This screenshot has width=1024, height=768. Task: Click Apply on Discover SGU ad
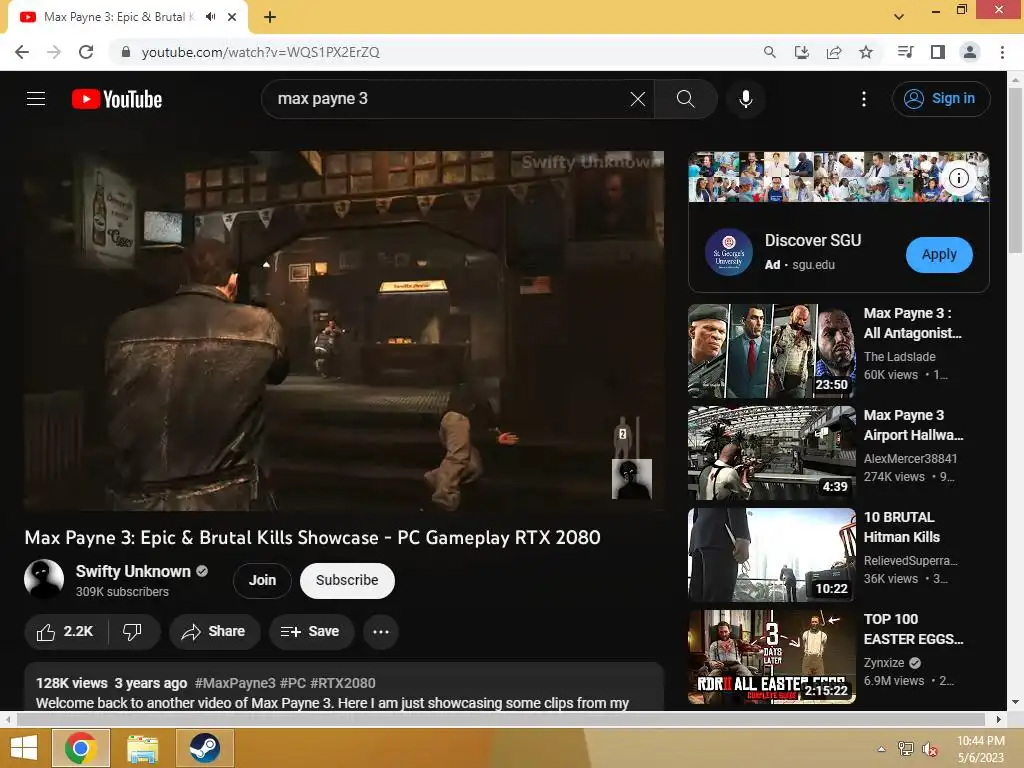(x=938, y=255)
